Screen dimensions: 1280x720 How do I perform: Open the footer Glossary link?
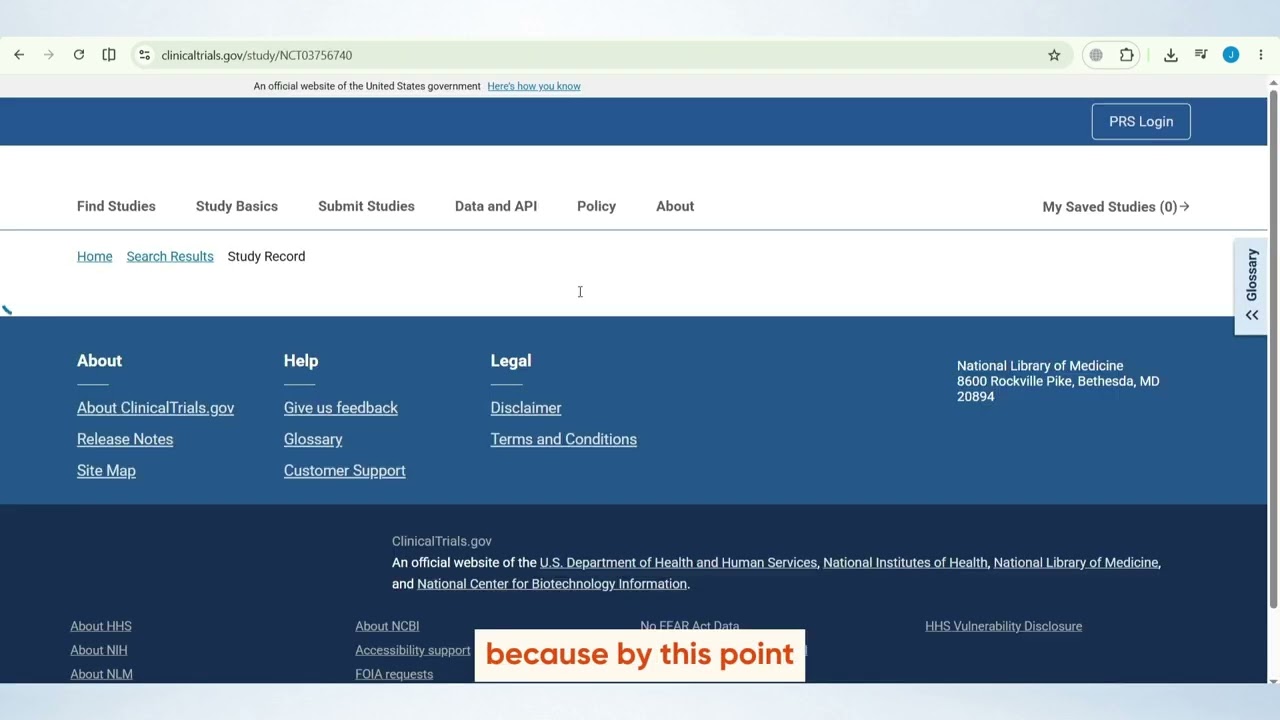(313, 439)
